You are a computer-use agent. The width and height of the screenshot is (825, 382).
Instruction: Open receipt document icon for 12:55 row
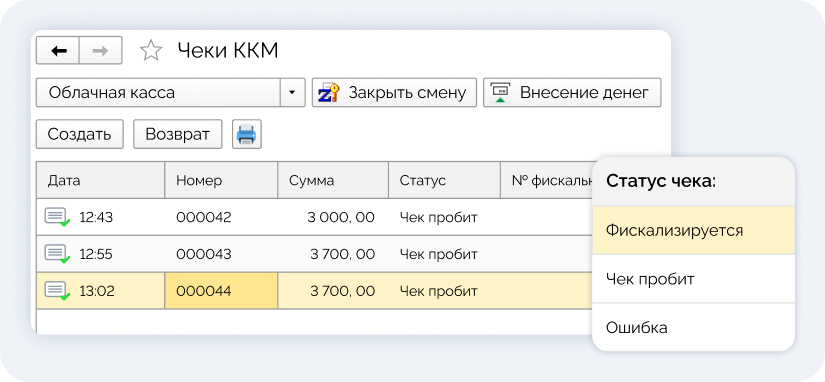pos(57,254)
